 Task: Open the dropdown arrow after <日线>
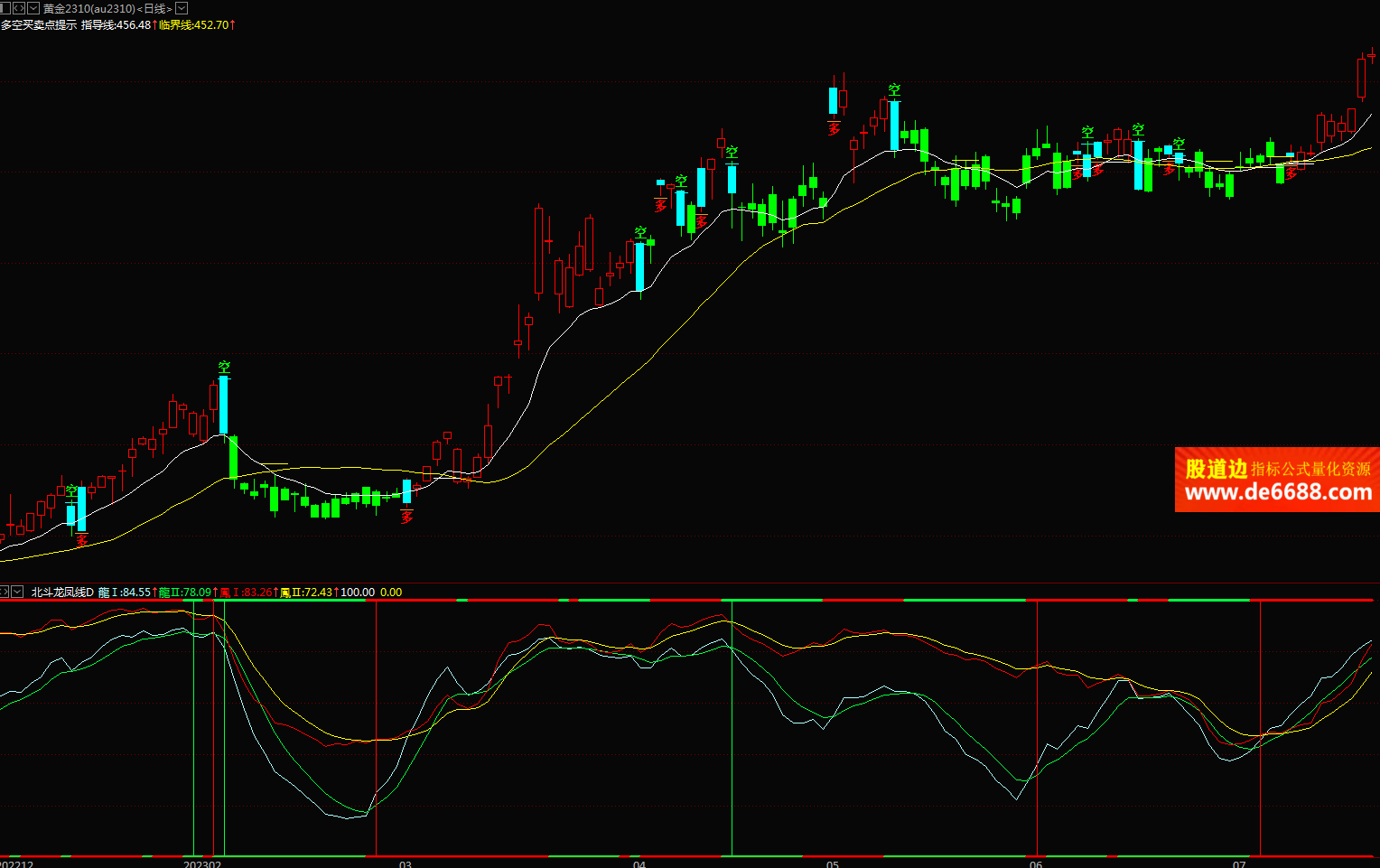point(182,8)
